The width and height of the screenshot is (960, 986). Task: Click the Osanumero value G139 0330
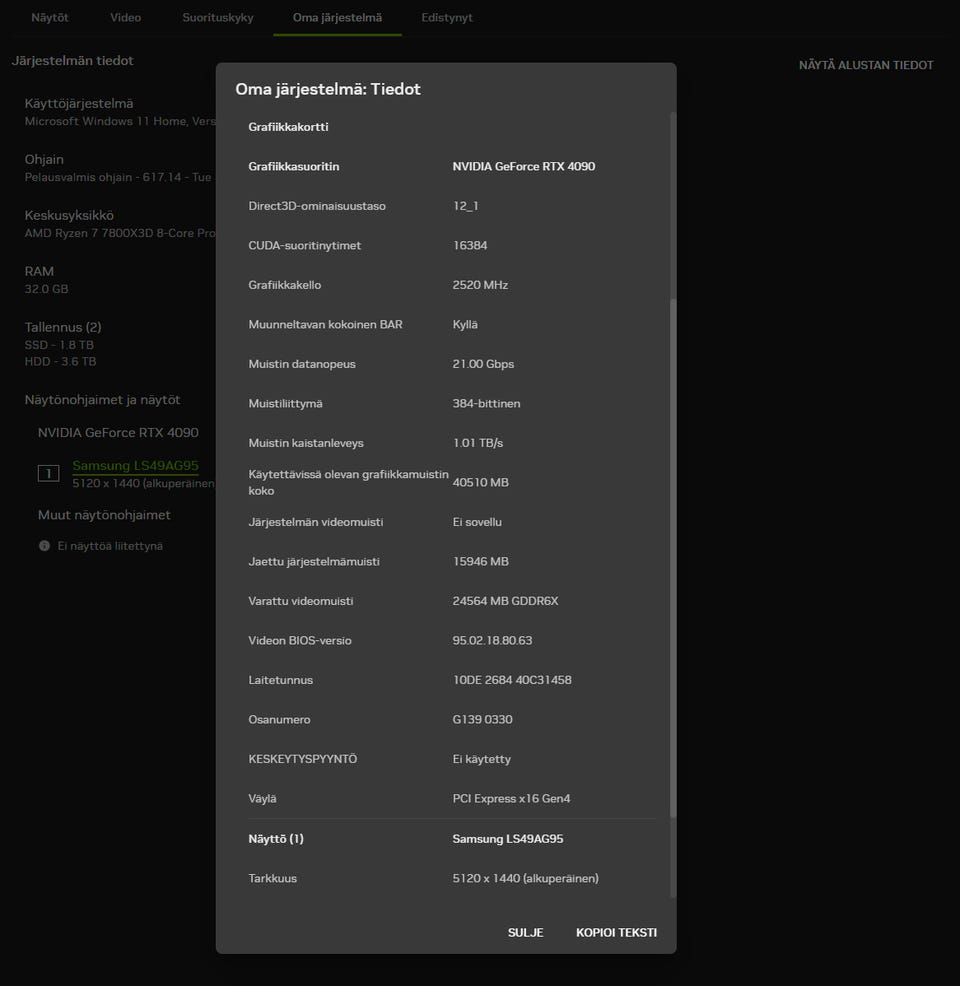point(482,719)
